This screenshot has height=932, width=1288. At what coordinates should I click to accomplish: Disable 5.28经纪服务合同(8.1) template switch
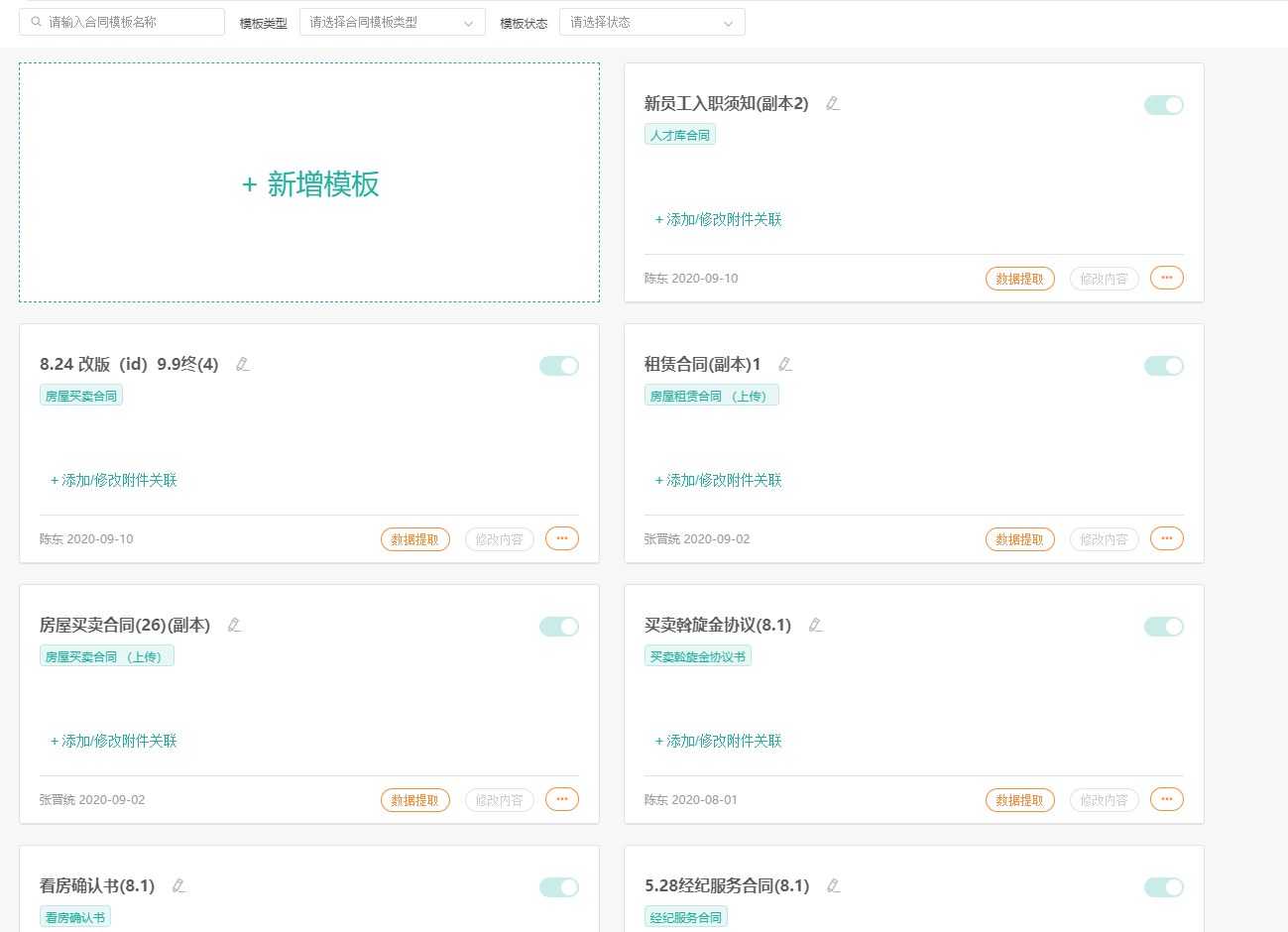click(1164, 887)
